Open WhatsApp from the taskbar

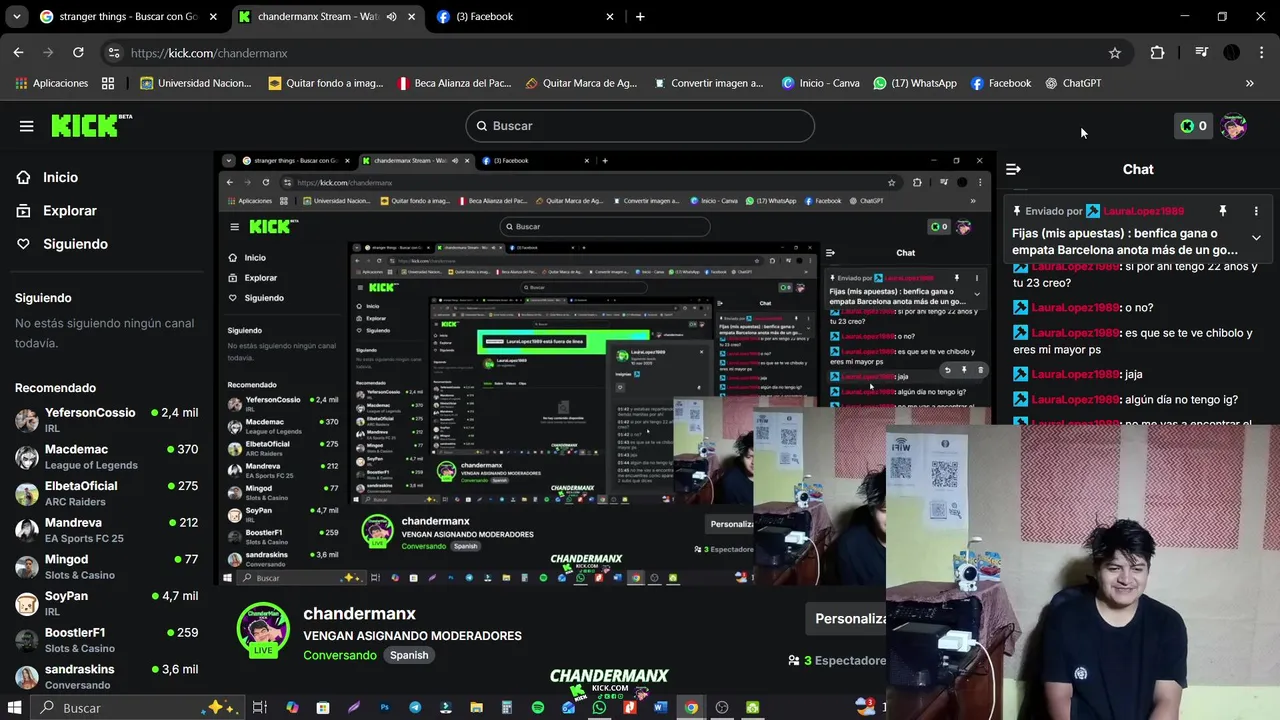point(599,707)
